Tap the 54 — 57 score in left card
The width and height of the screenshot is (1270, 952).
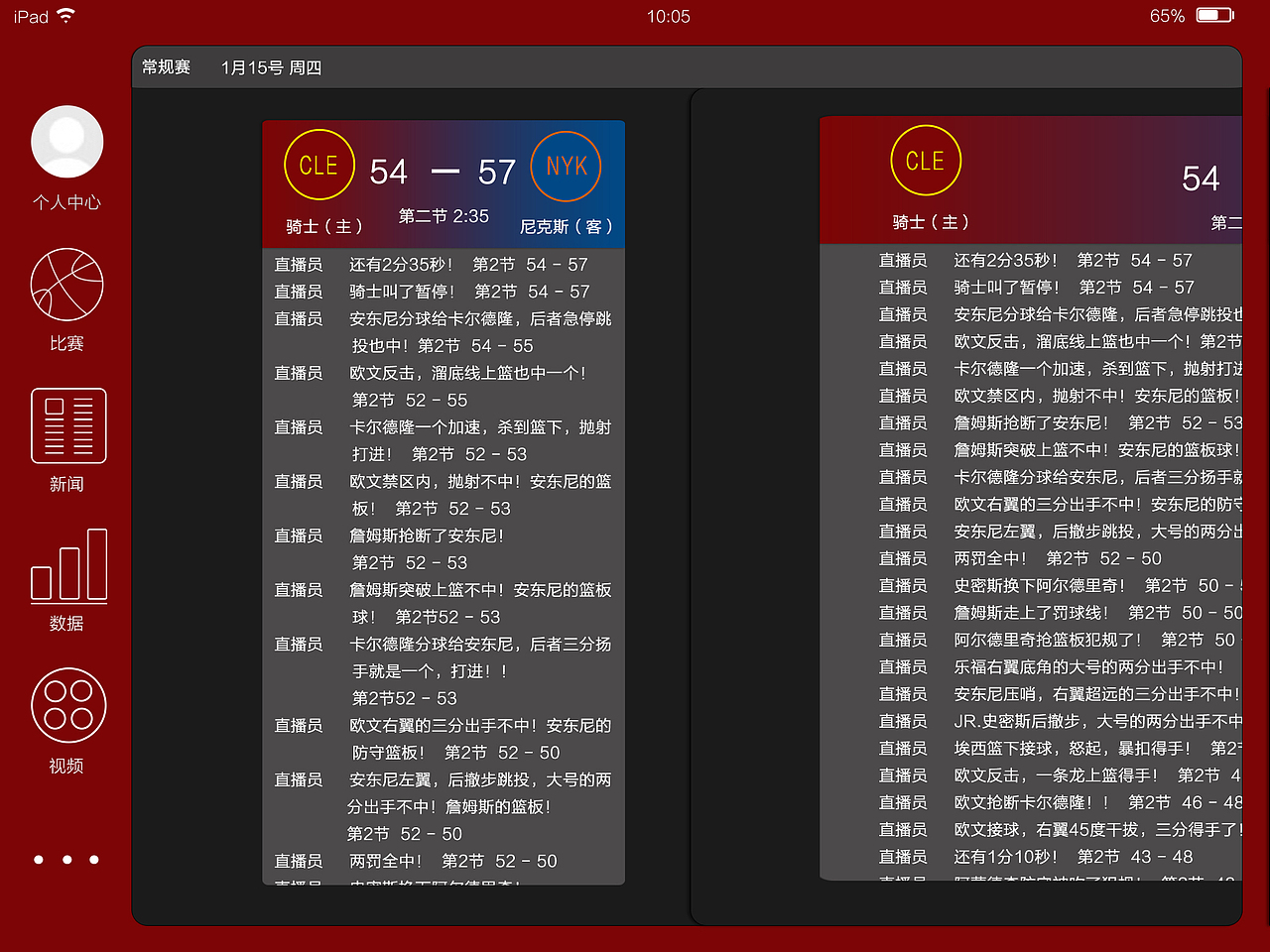pos(443,172)
